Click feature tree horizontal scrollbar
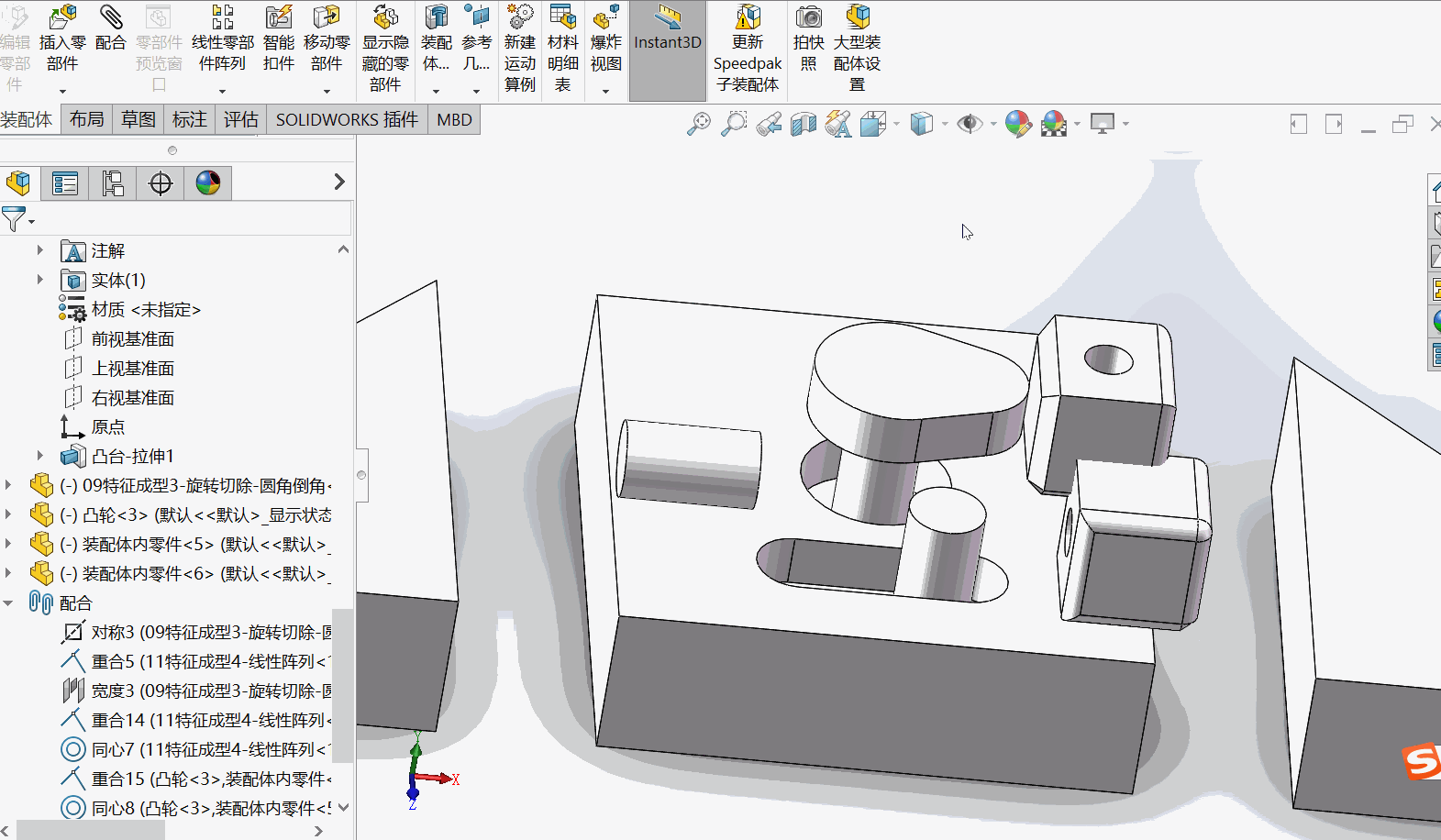1441x840 pixels. [x=90, y=831]
